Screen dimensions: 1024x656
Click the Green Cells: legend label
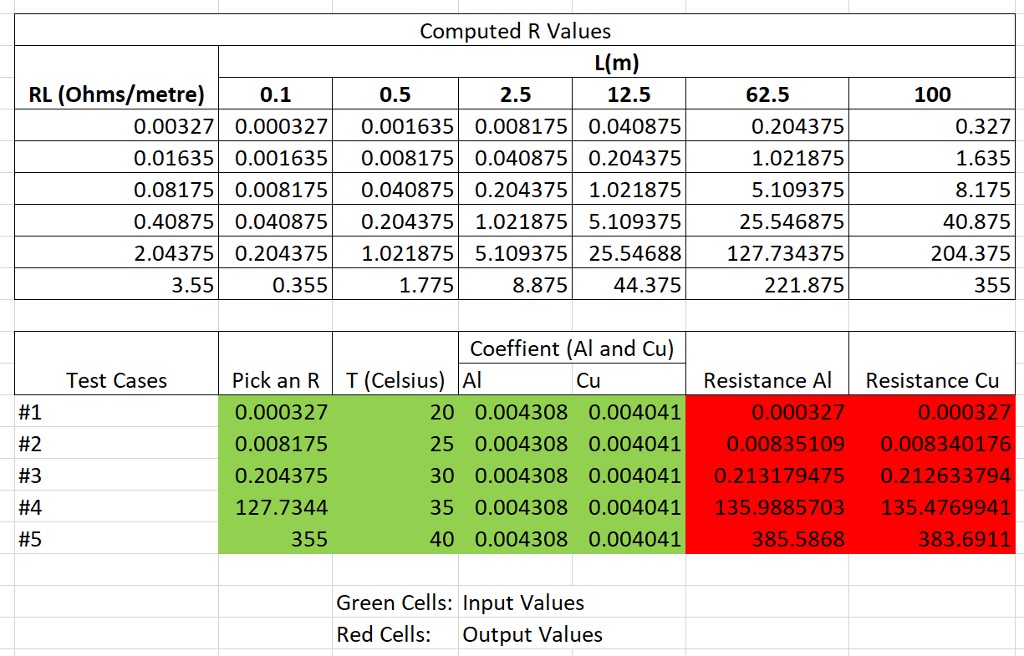[396, 602]
